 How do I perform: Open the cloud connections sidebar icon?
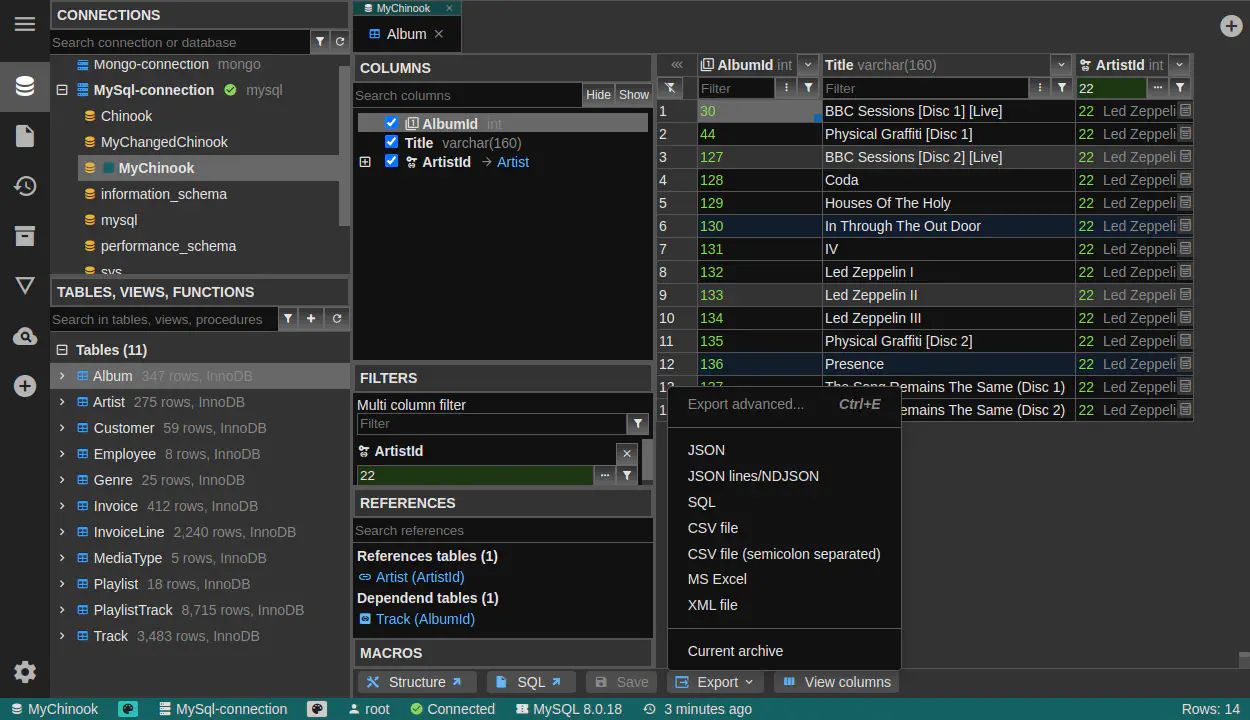click(x=25, y=337)
